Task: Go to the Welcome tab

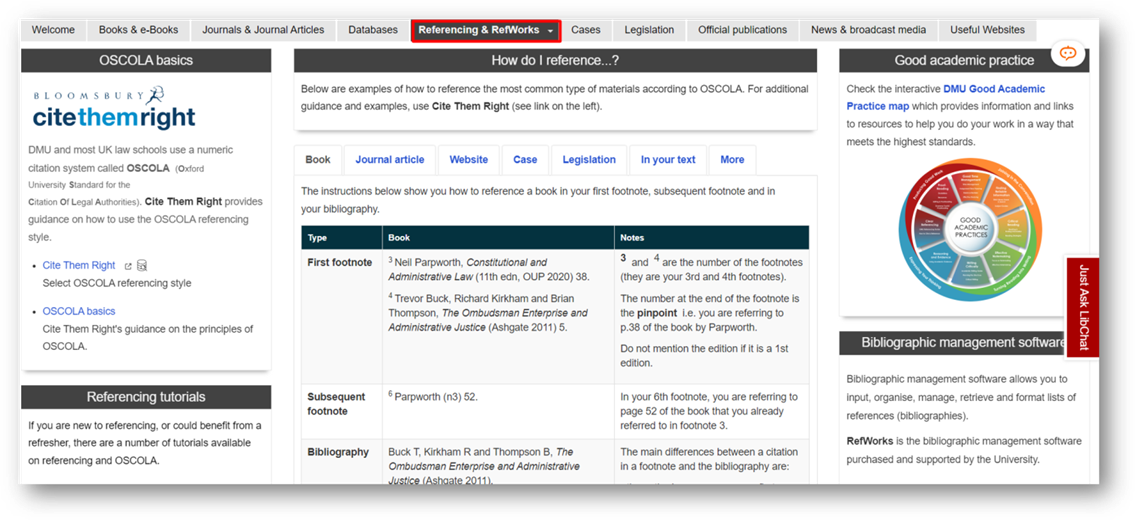Action: [x=54, y=30]
